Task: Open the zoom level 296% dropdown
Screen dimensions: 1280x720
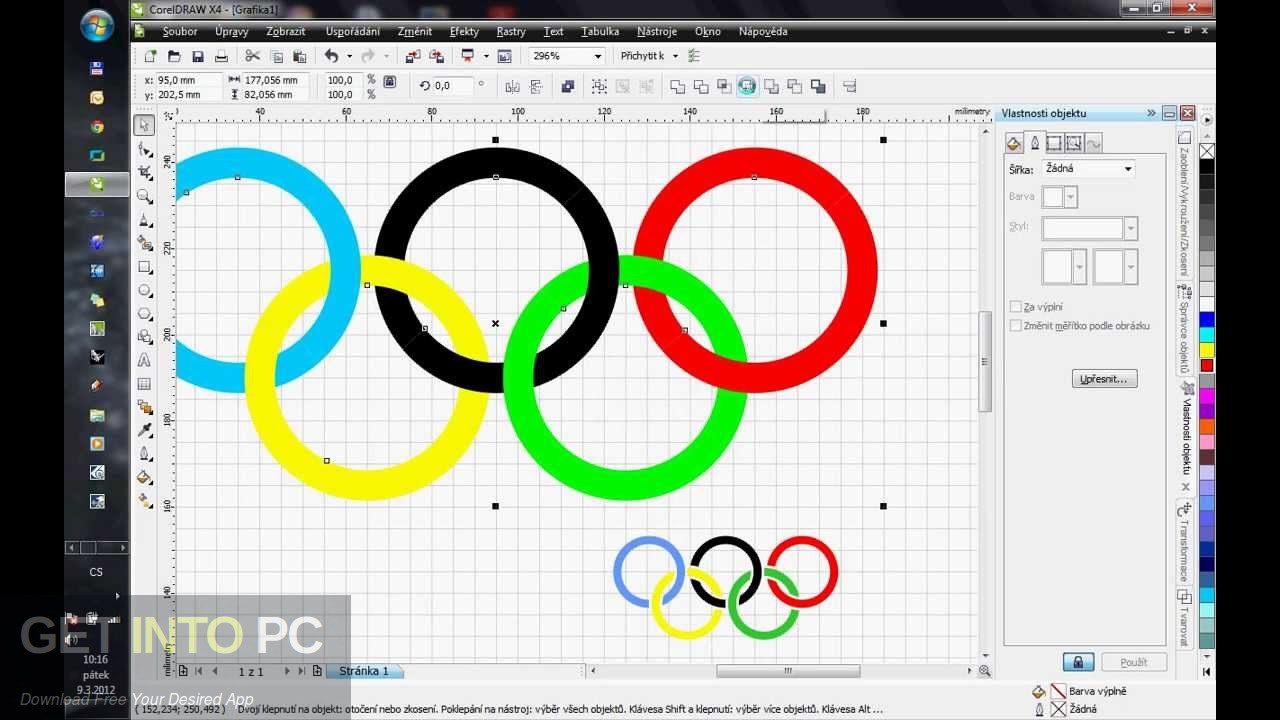Action: click(598, 56)
